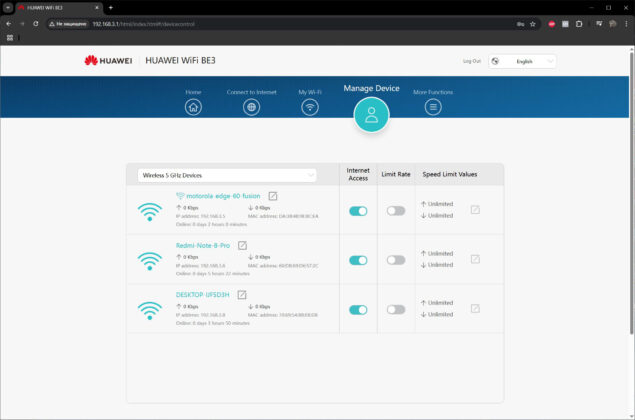Open the Home icon in navigation

pyautogui.click(x=193, y=107)
